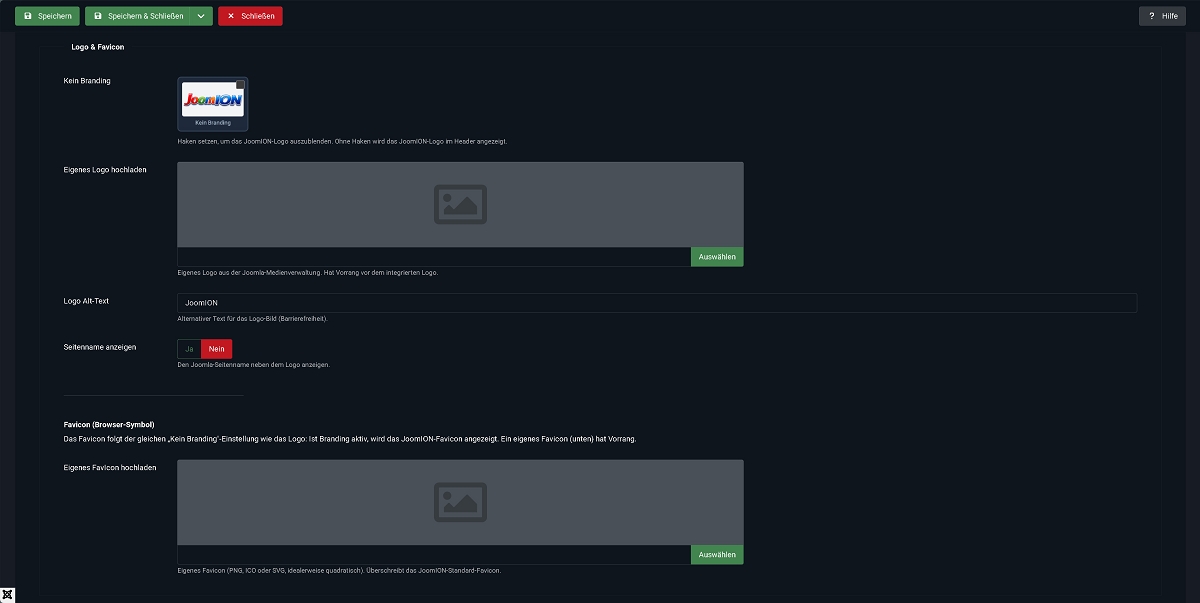Click the Eigenes Logo image placeholder
The width and height of the screenshot is (1200, 603).
460,204
